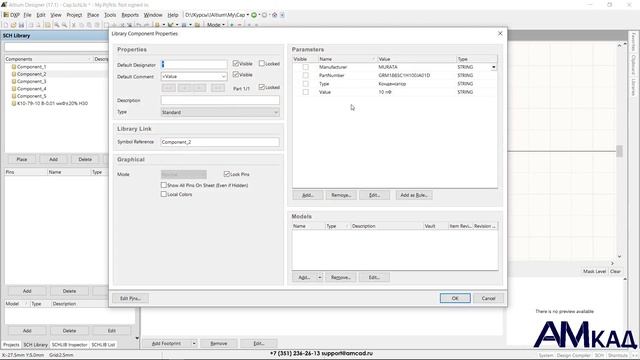Screen dimensions: 640x360
Task: Open STRING type dropdown in Manufacturer row
Action: coord(493,67)
